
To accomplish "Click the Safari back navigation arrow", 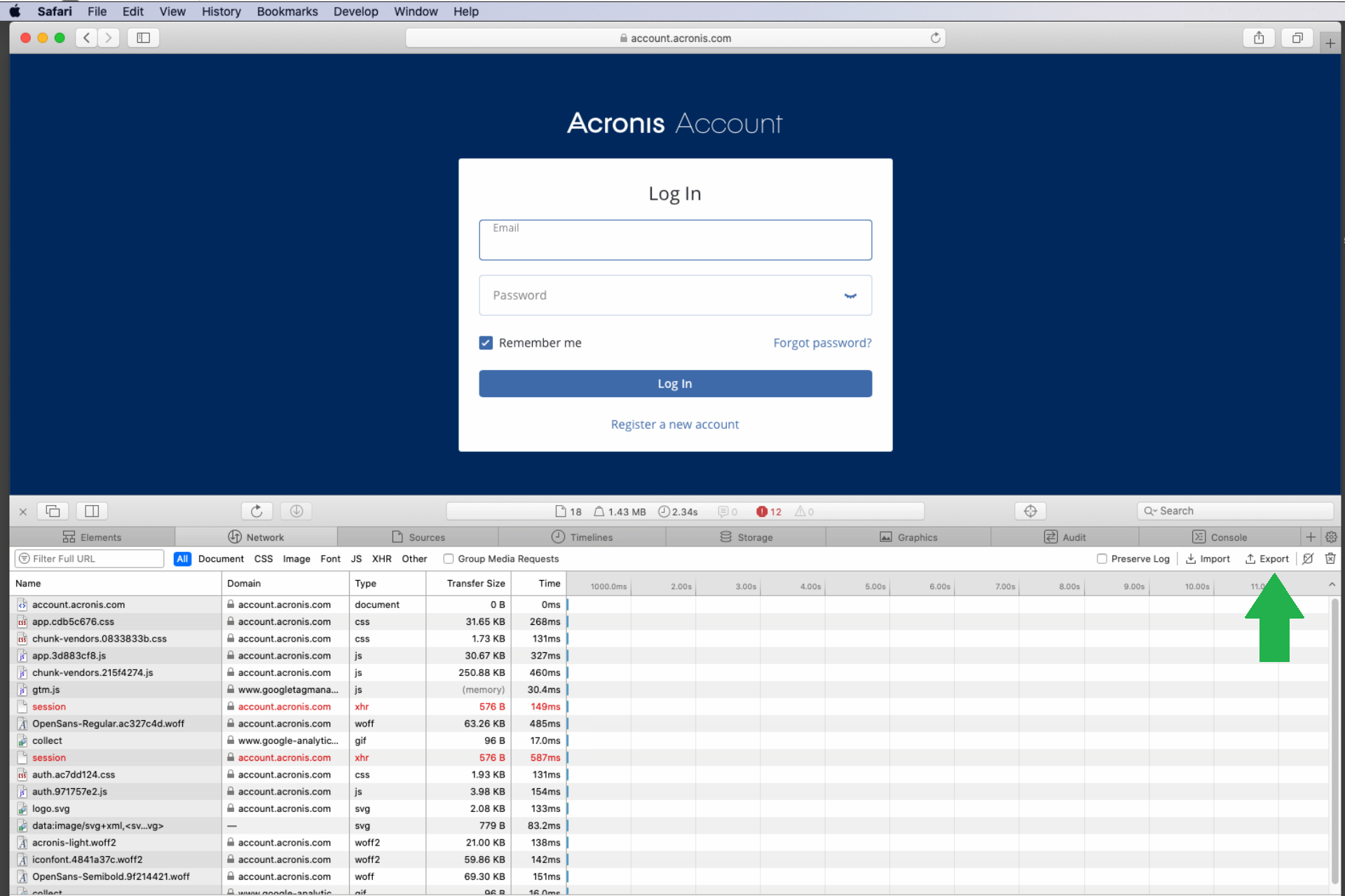I will coord(86,38).
